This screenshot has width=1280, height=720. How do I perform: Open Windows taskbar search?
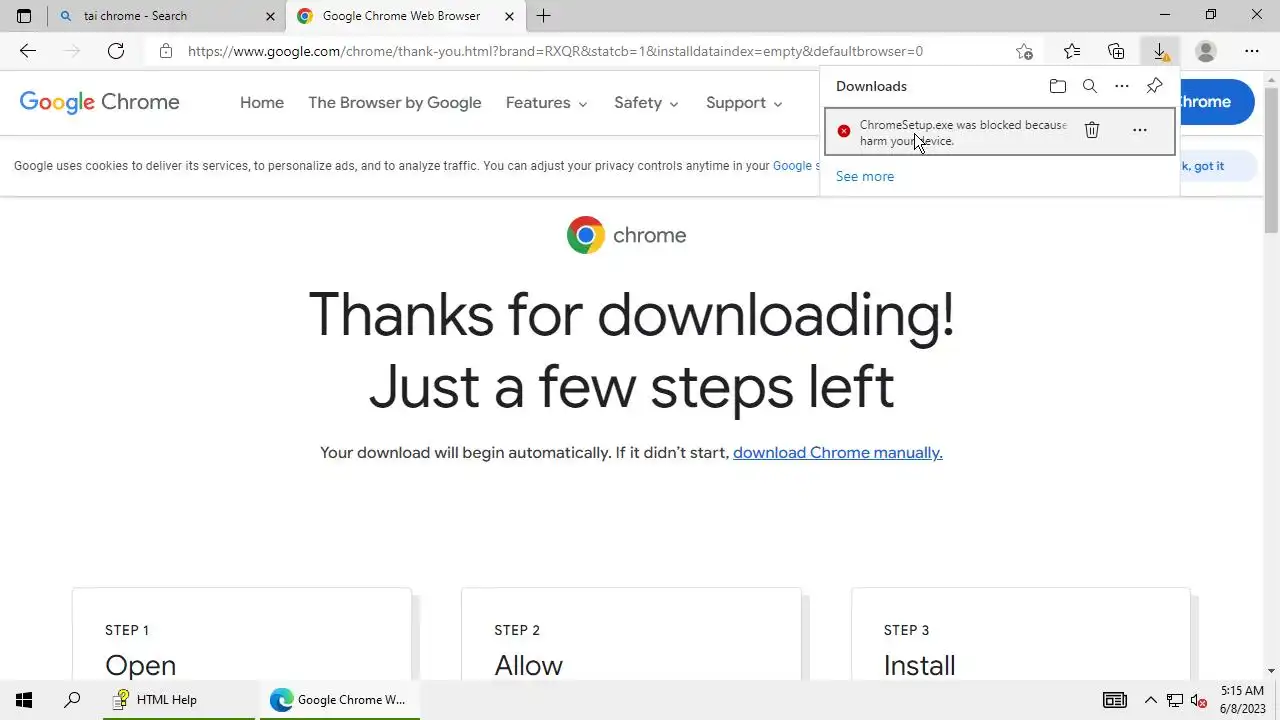point(72,700)
